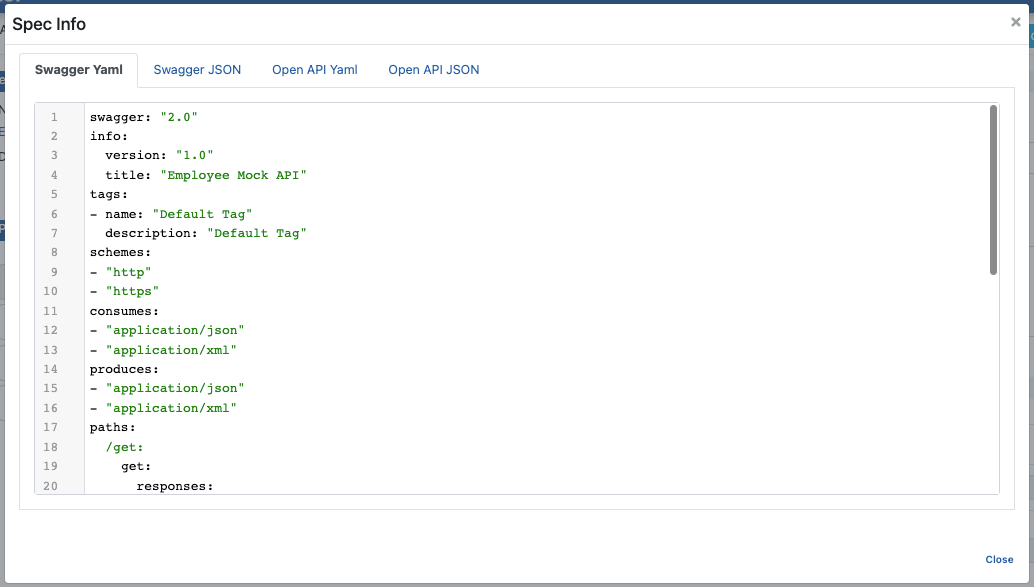Click the description "Default Tag" line
The image size is (1034, 587).
[x=205, y=233]
